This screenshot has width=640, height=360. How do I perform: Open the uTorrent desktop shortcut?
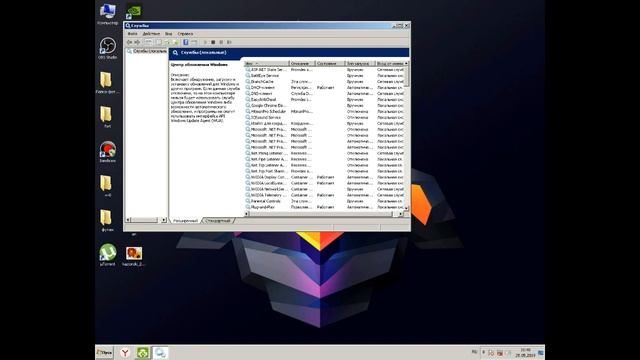coord(108,255)
